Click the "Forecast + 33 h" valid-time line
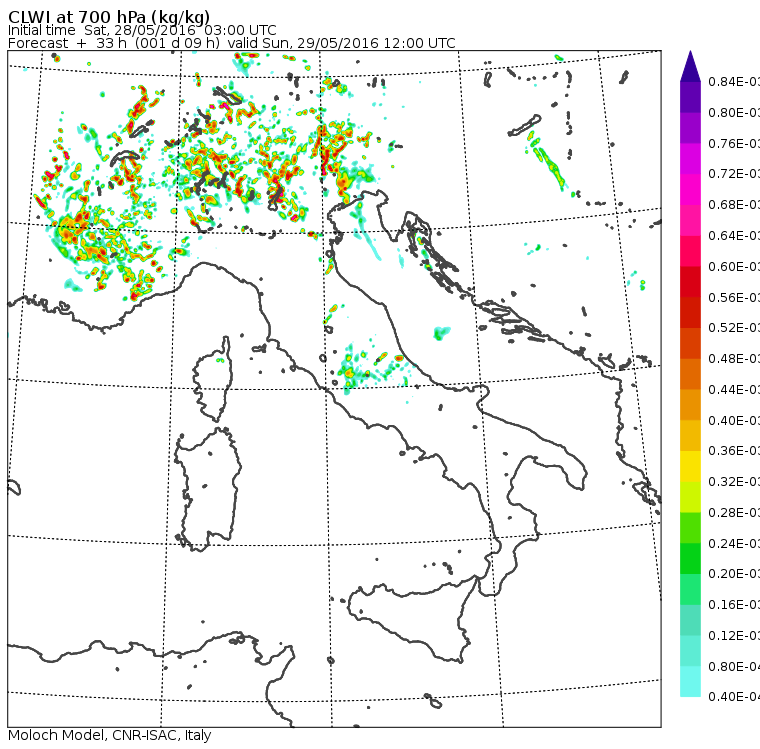 click(x=232, y=43)
